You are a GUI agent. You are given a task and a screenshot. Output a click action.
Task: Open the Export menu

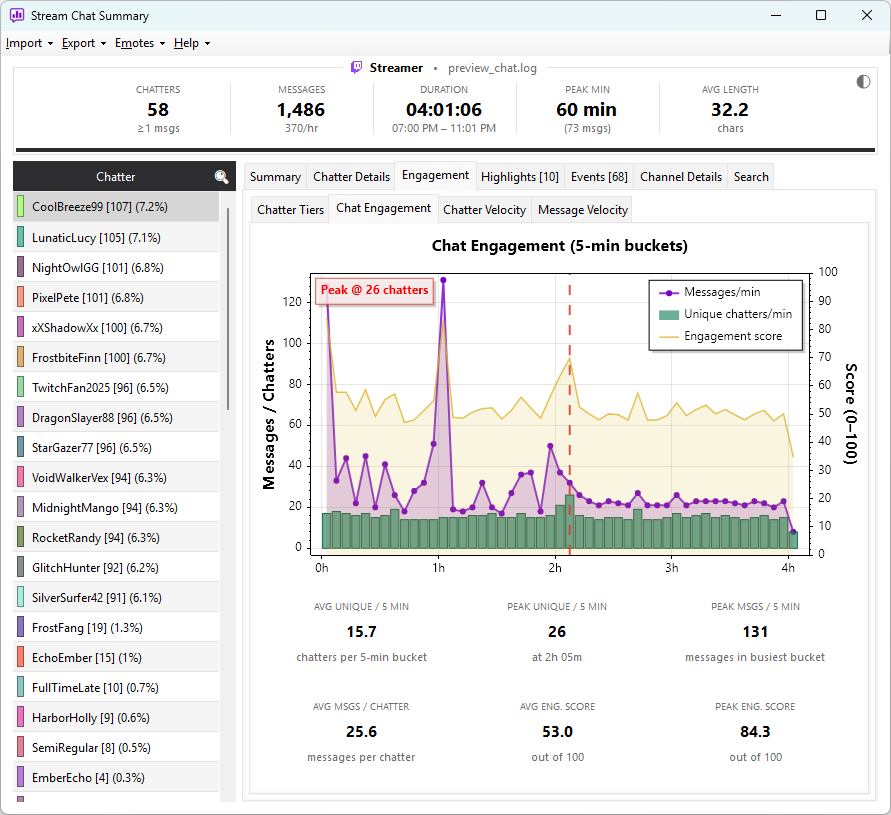pos(84,43)
